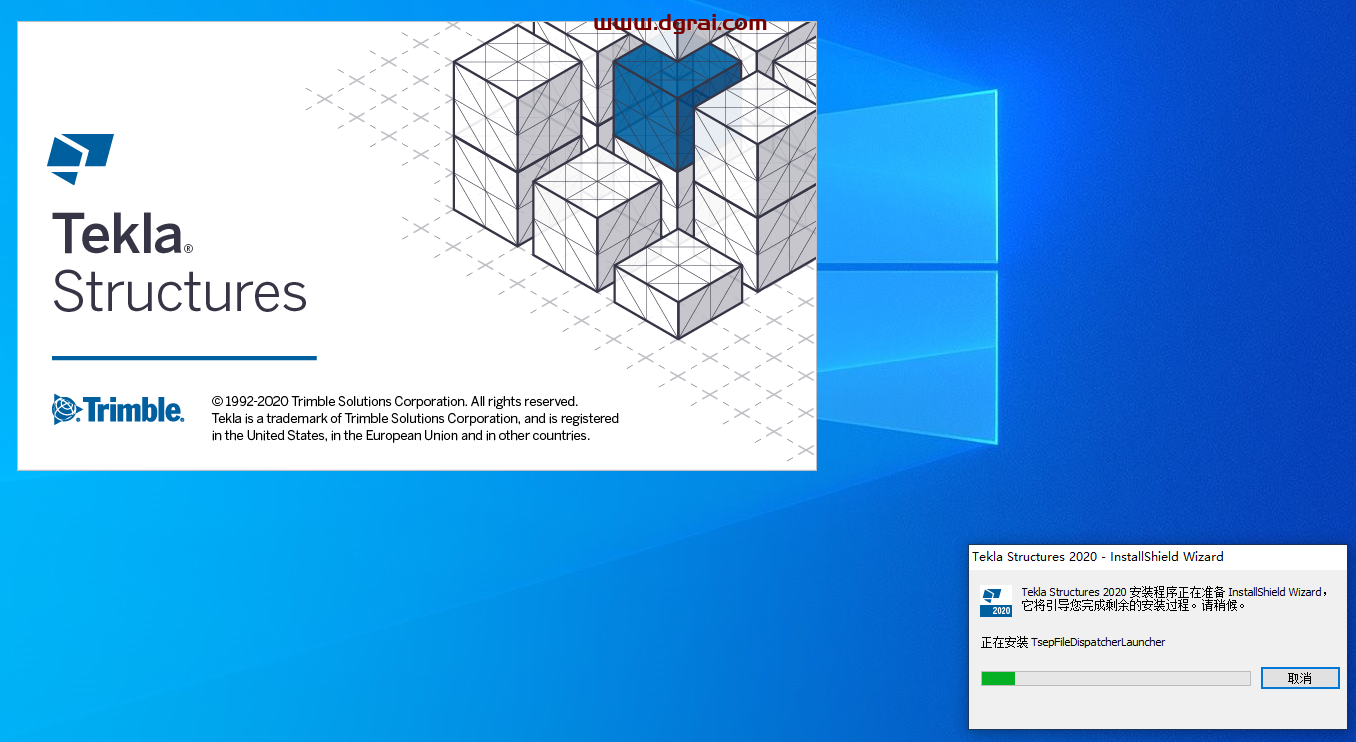Click the Tekla Structures 2020 - InstallShield Wizard title bar
The width and height of the screenshot is (1356, 742).
click(1158, 557)
